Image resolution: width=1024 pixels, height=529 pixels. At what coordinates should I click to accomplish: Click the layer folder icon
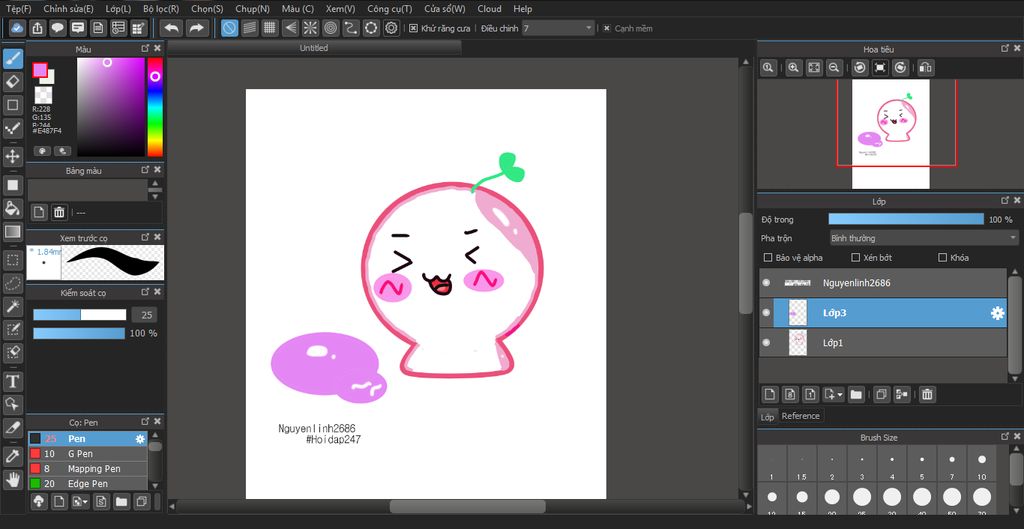(x=856, y=394)
